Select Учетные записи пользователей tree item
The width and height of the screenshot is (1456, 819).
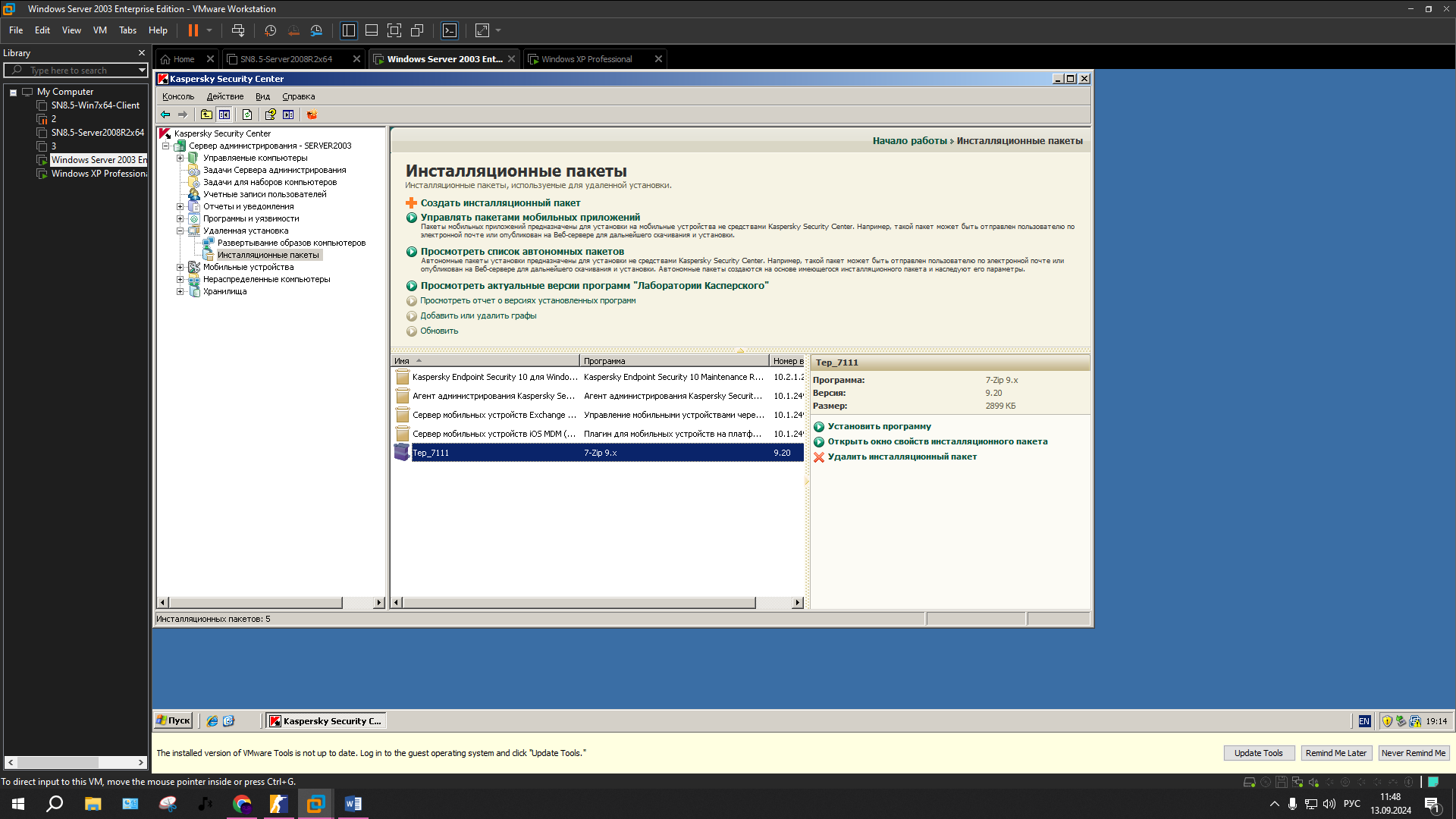click(265, 194)
